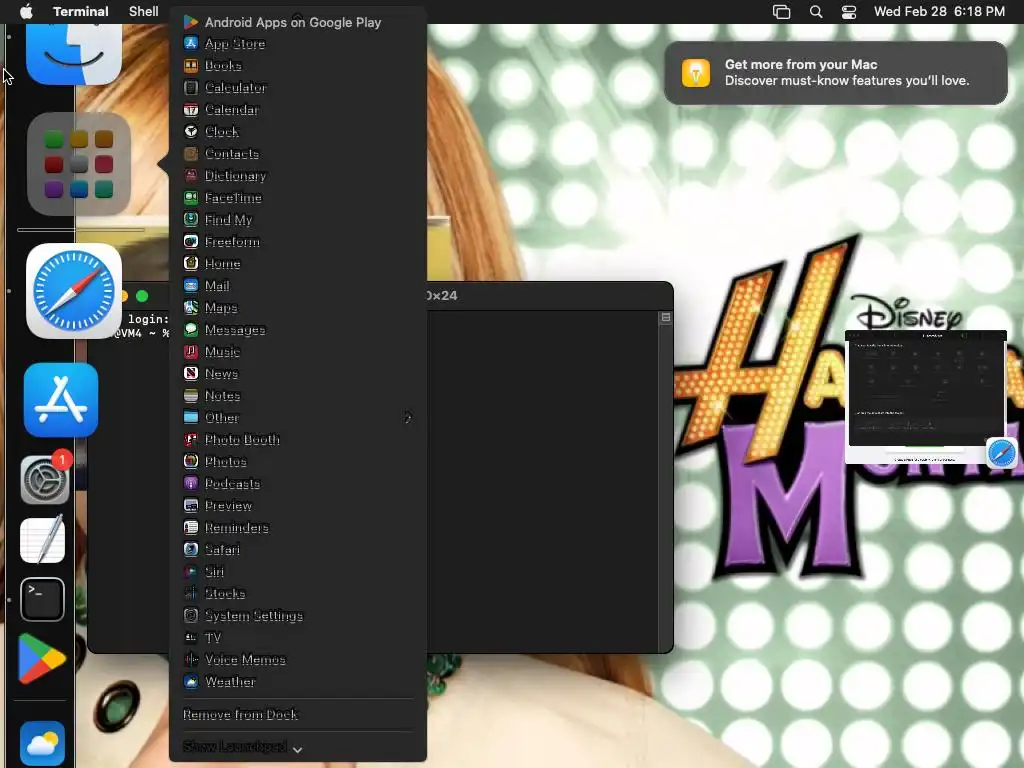Open Spotlight search from menu bar
This screenshot has width=1024, height=768.
(816, 12)
